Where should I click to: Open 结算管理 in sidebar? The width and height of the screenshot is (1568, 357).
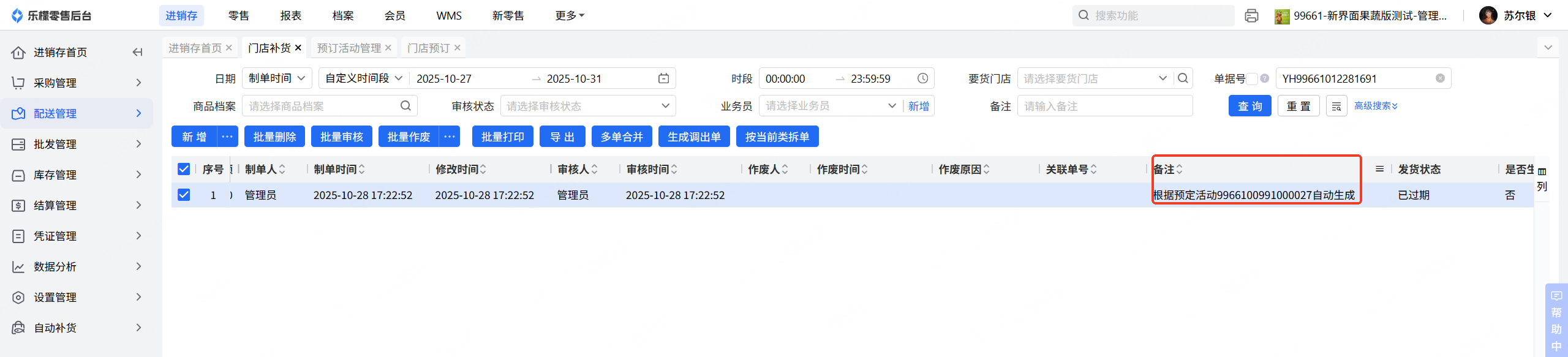coord(77,205)
